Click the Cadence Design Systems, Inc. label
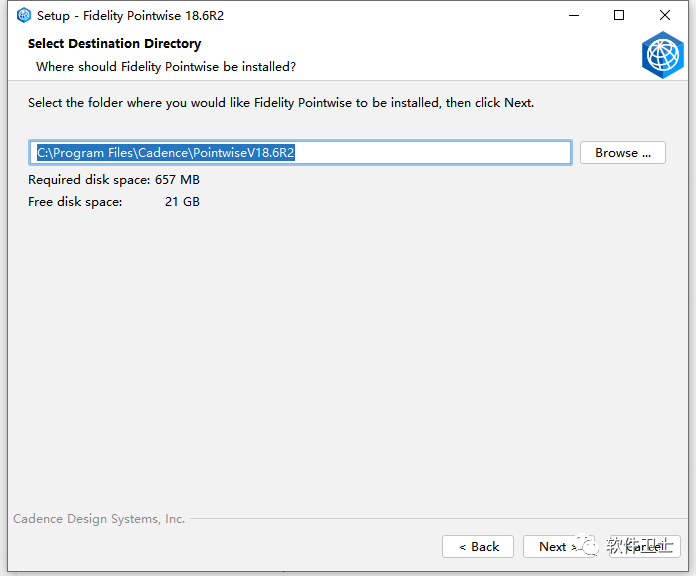Screen dimensions: 696x576 (99, 519)
